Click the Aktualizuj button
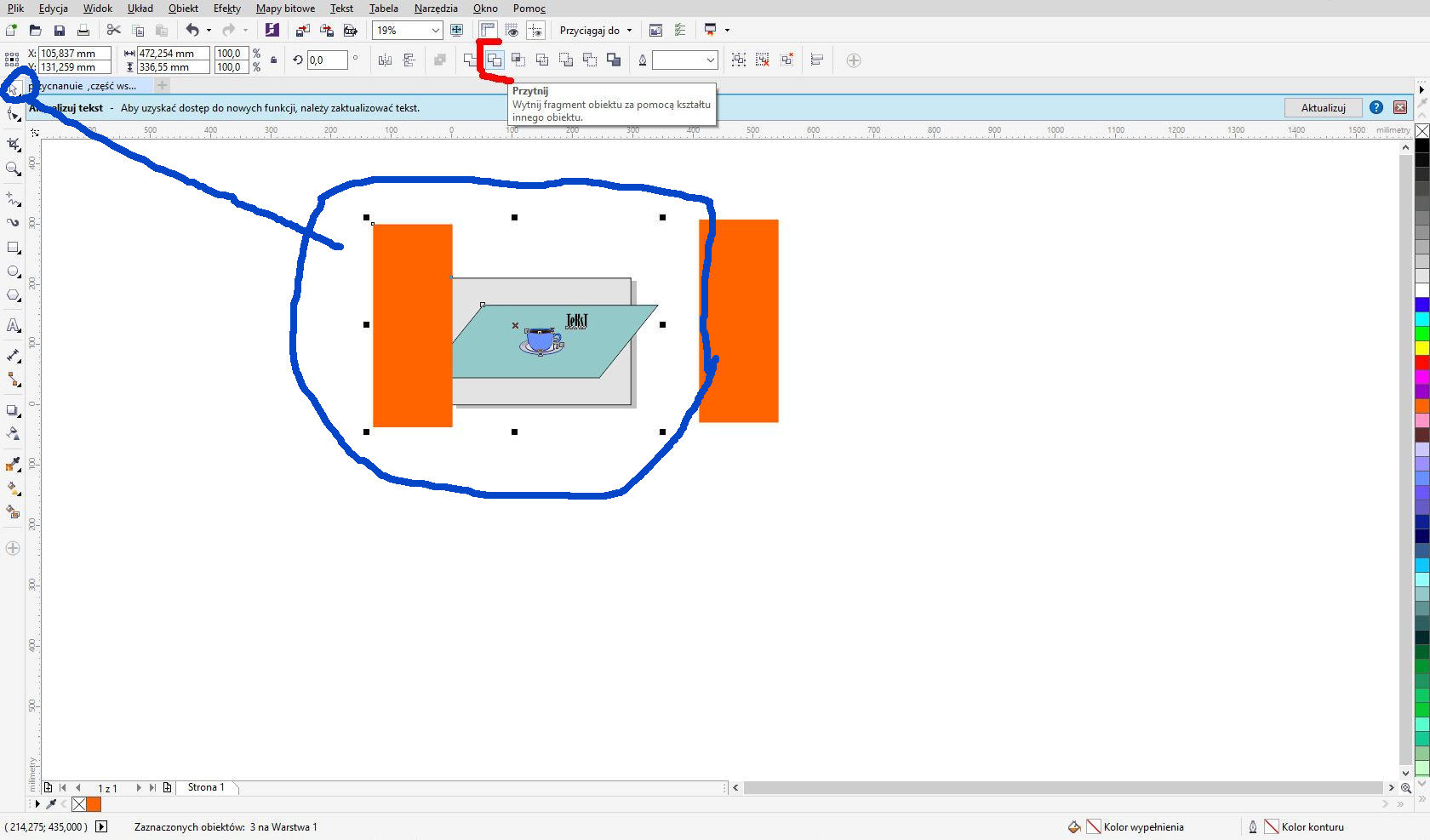This screenshot has height=840, width=1430. (x=1323, y=107)
